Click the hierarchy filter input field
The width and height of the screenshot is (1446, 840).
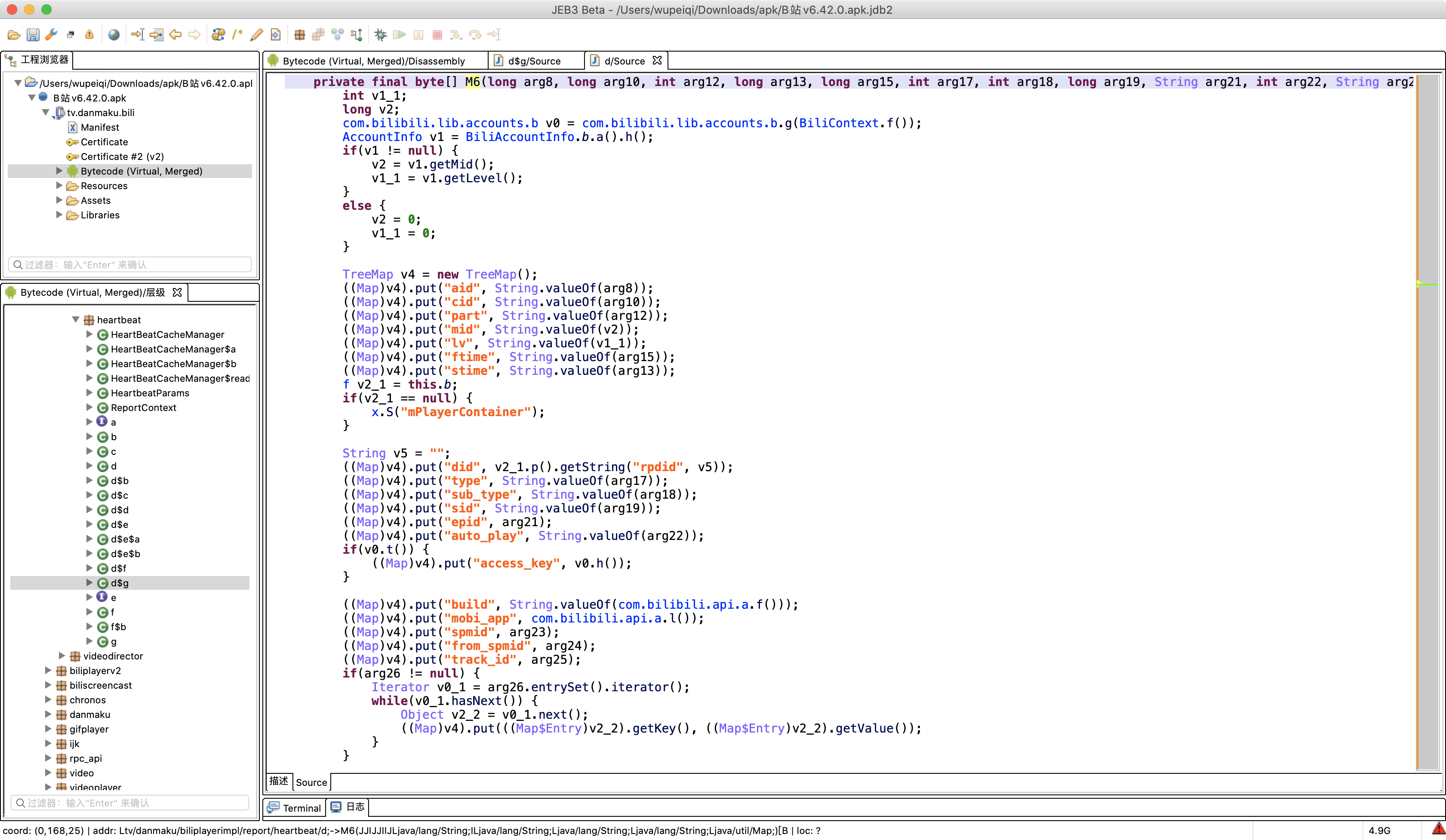(131, 803)
